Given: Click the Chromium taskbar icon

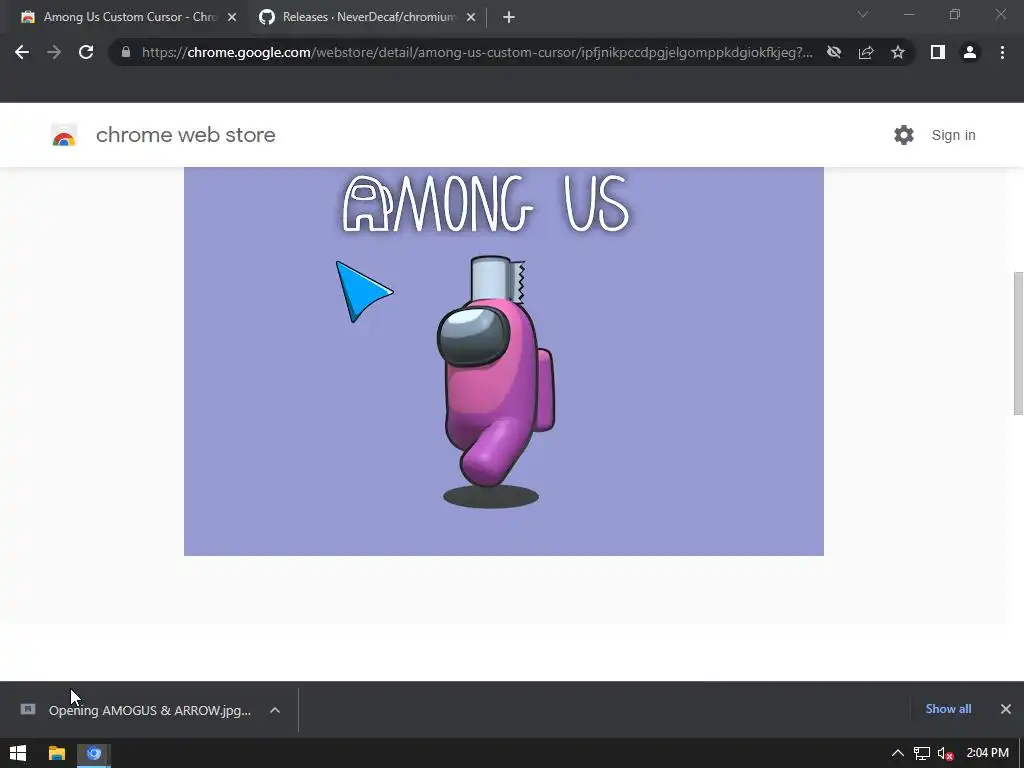Looking at the screenshot, I should pos(93,753).
